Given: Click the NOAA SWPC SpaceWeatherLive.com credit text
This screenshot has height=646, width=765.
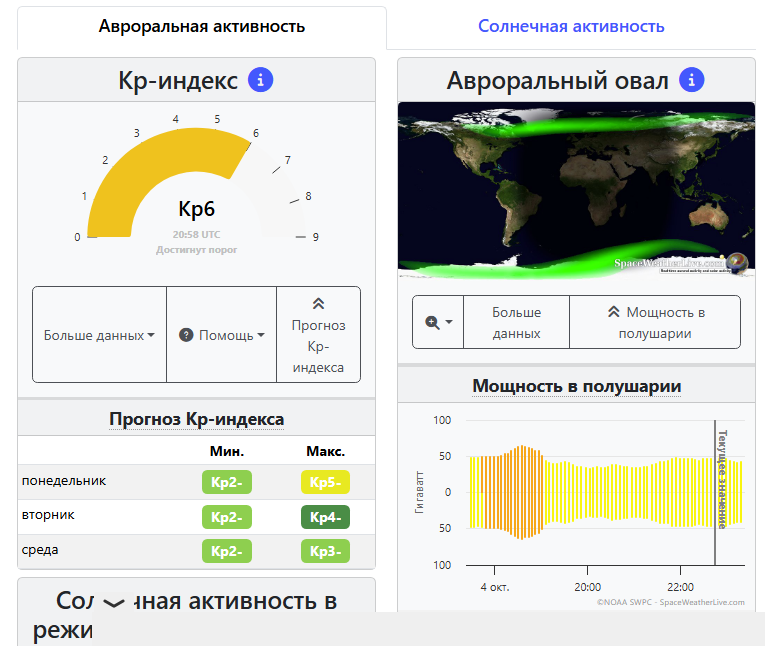Looking at the screenshot, I should (x=671, y=602).
